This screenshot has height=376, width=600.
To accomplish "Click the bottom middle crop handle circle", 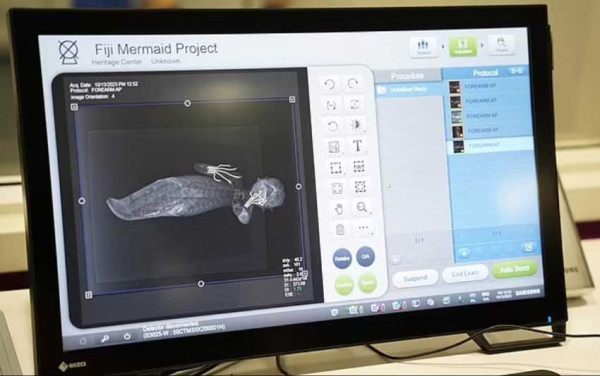I will pos(201,284).
